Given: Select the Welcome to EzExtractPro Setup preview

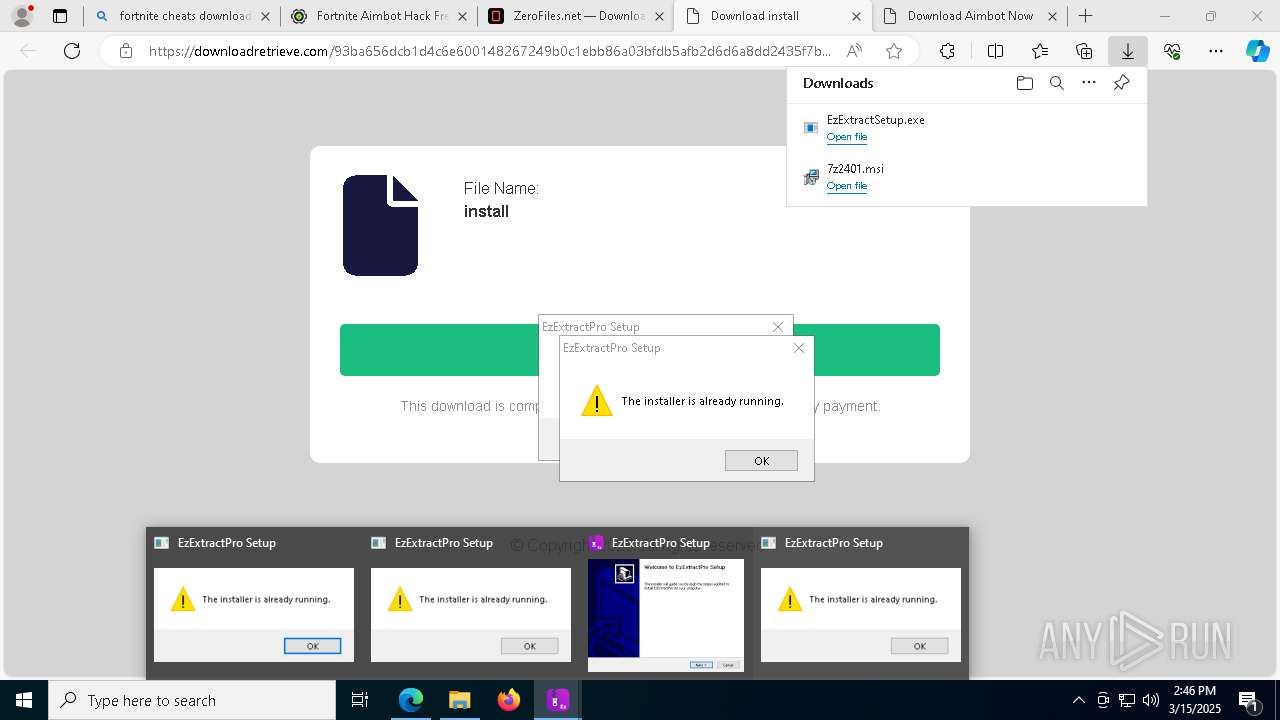Looking at the screenshot, I should (x=666, y=603).
